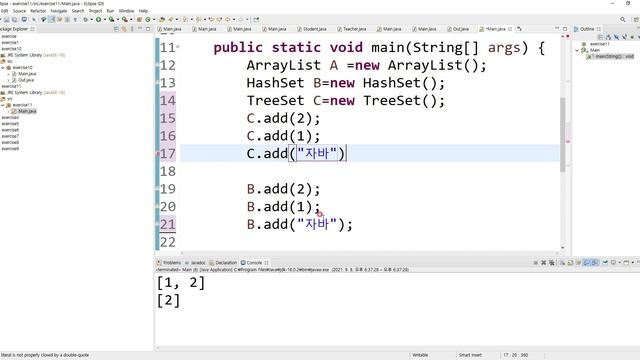Click the Sort icon in Outline toolbar
This screenshot has height=360, width=640.
[609, 37]
